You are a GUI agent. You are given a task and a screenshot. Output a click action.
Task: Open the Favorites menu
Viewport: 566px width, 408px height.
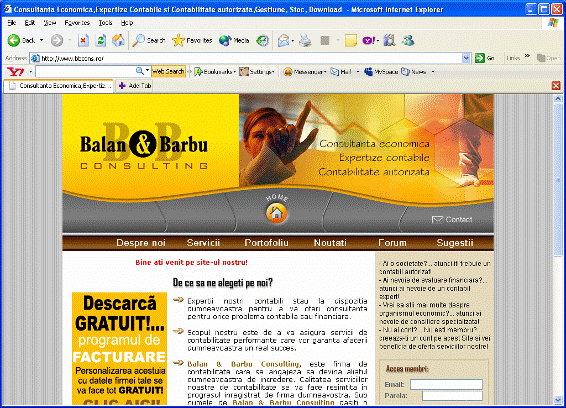(77, 23)
